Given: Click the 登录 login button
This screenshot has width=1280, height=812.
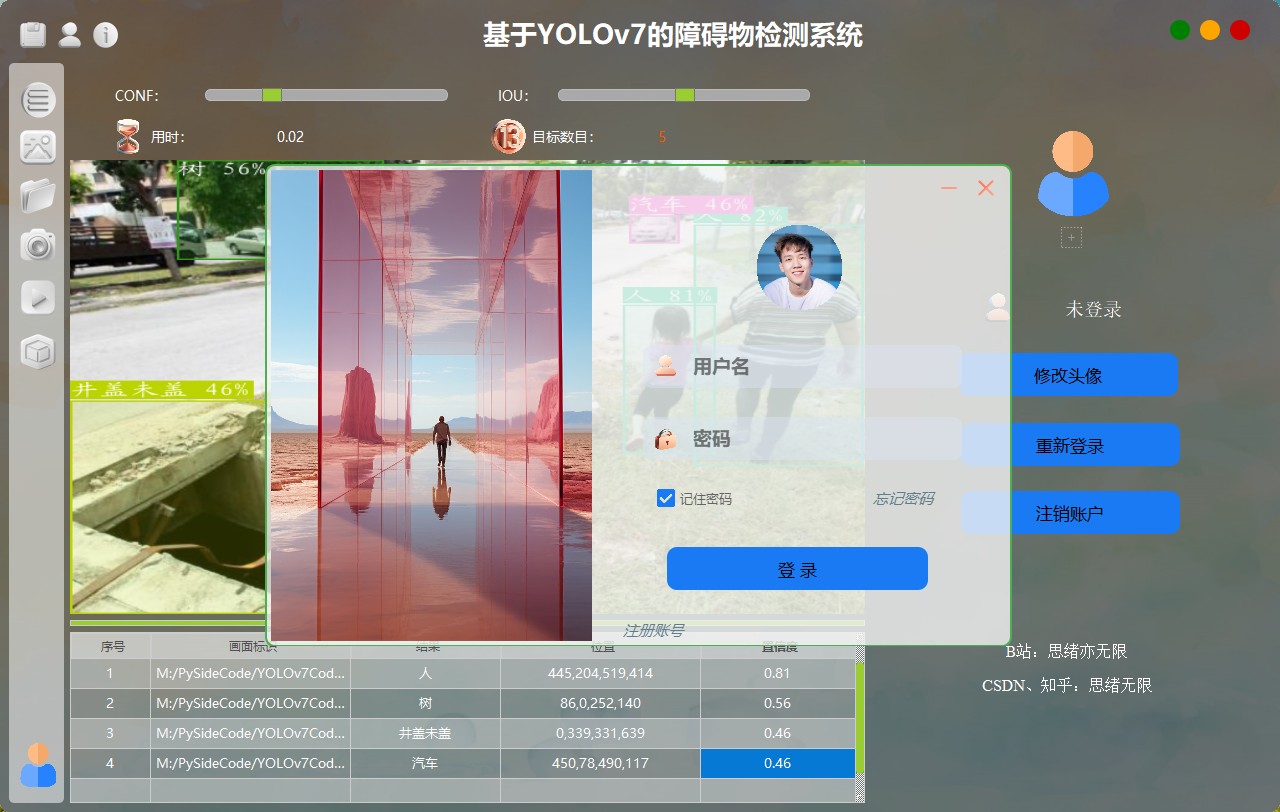Looking at the screenshot, I should (797, 569).
